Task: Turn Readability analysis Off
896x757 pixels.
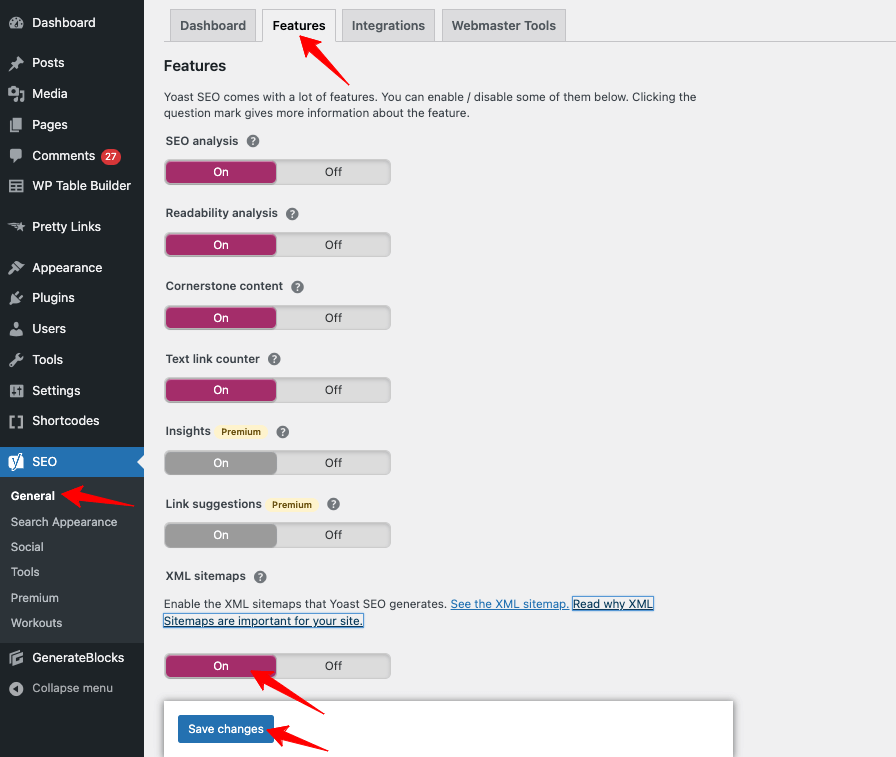Action: click(x=333, y=245)
